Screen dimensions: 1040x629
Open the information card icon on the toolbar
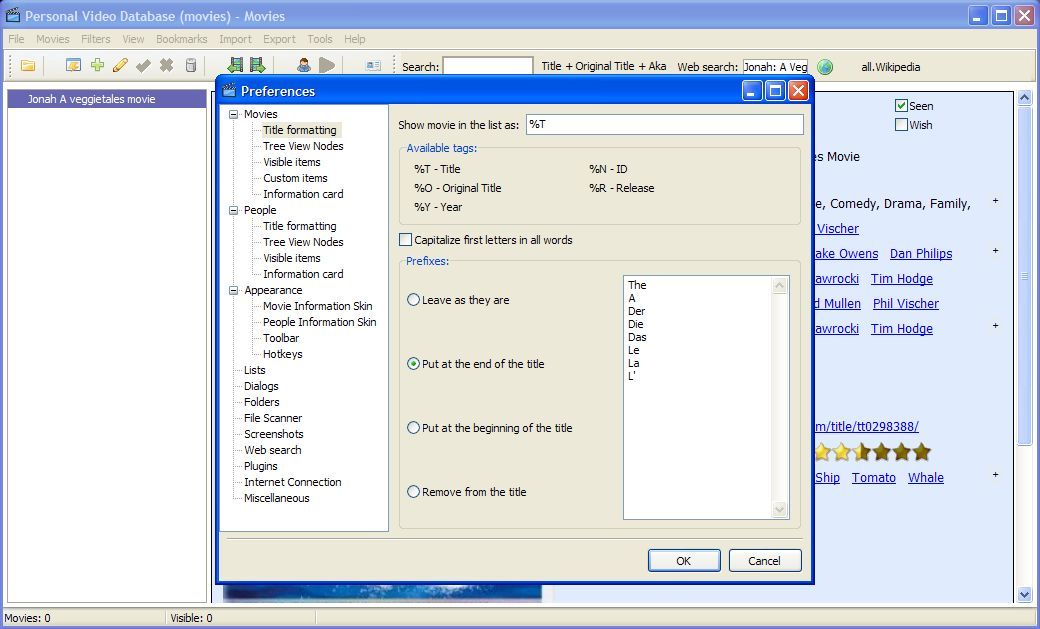click(373, 67)
